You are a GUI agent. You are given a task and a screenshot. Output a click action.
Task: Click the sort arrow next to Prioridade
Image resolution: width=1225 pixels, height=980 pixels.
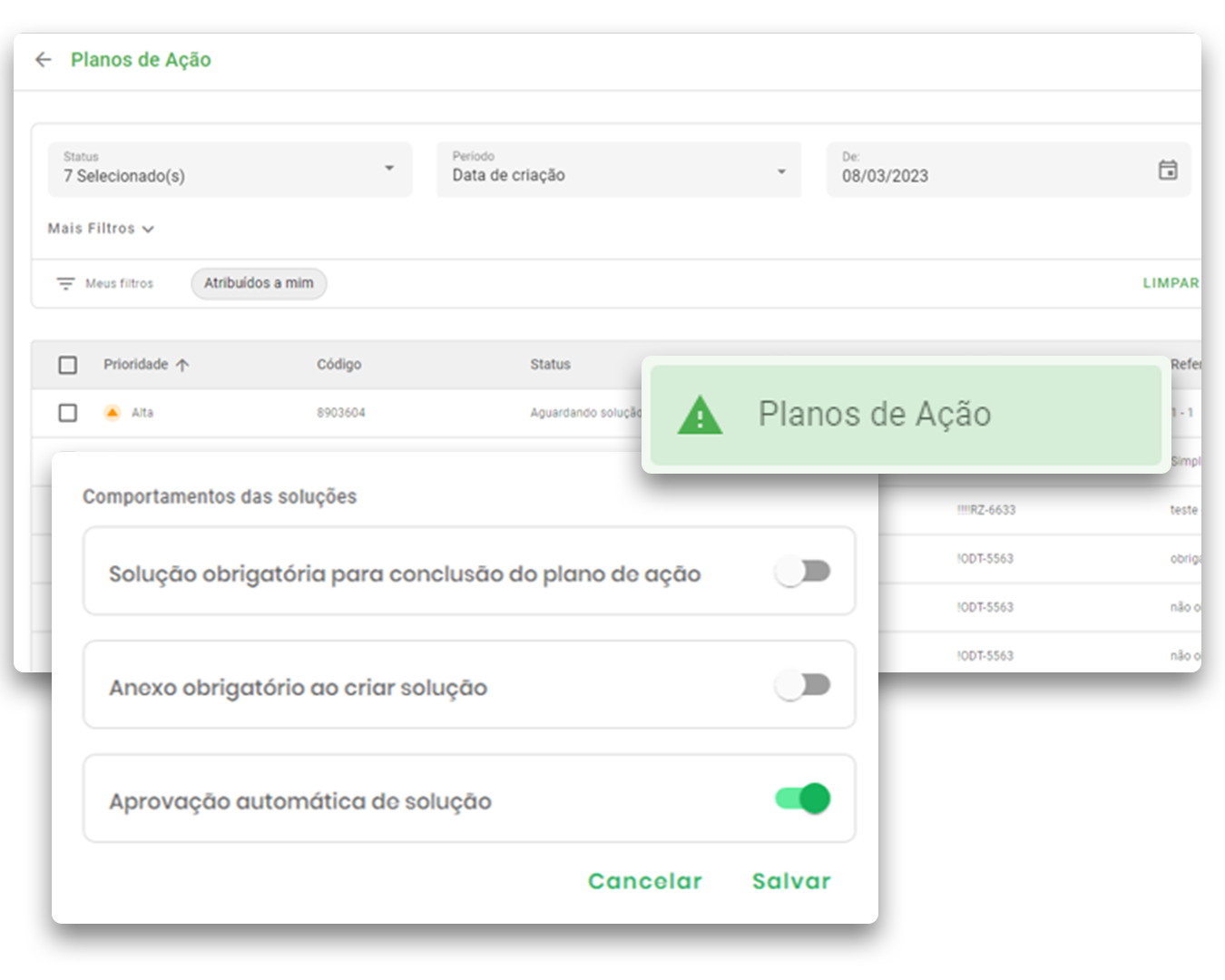pyautogui.click(x=184, y=364)
